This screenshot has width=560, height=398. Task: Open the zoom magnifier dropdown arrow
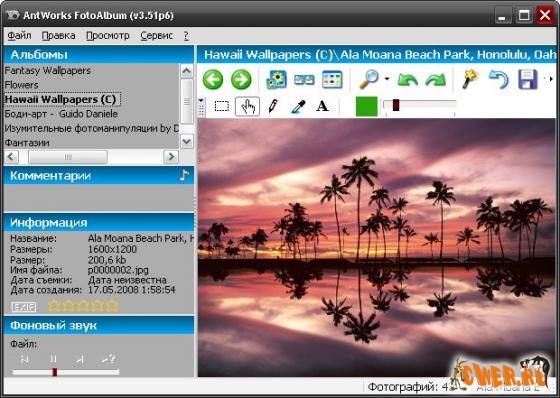tap(387, 79)
